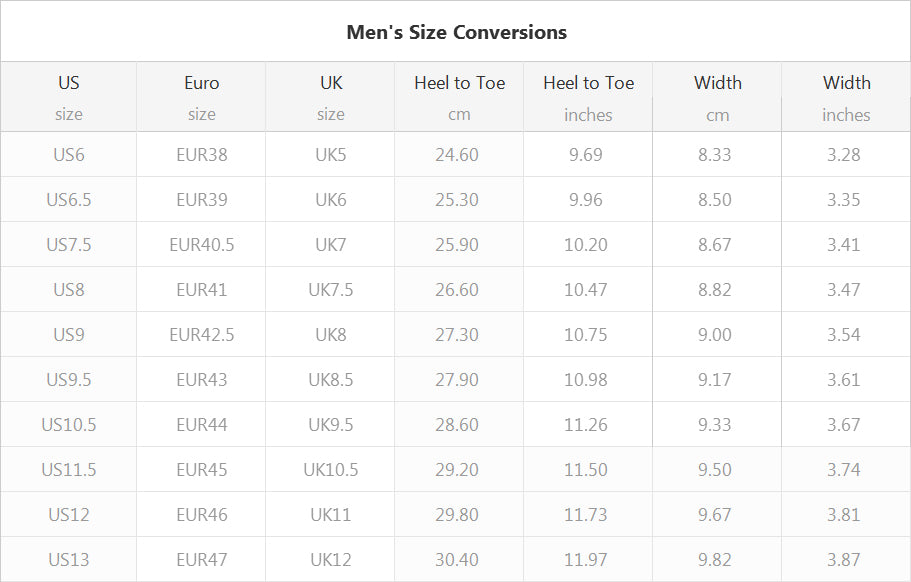This screenshot has width=911, height=582.
Task: Select the Euro size column header
Action: [x=201, y=97]
